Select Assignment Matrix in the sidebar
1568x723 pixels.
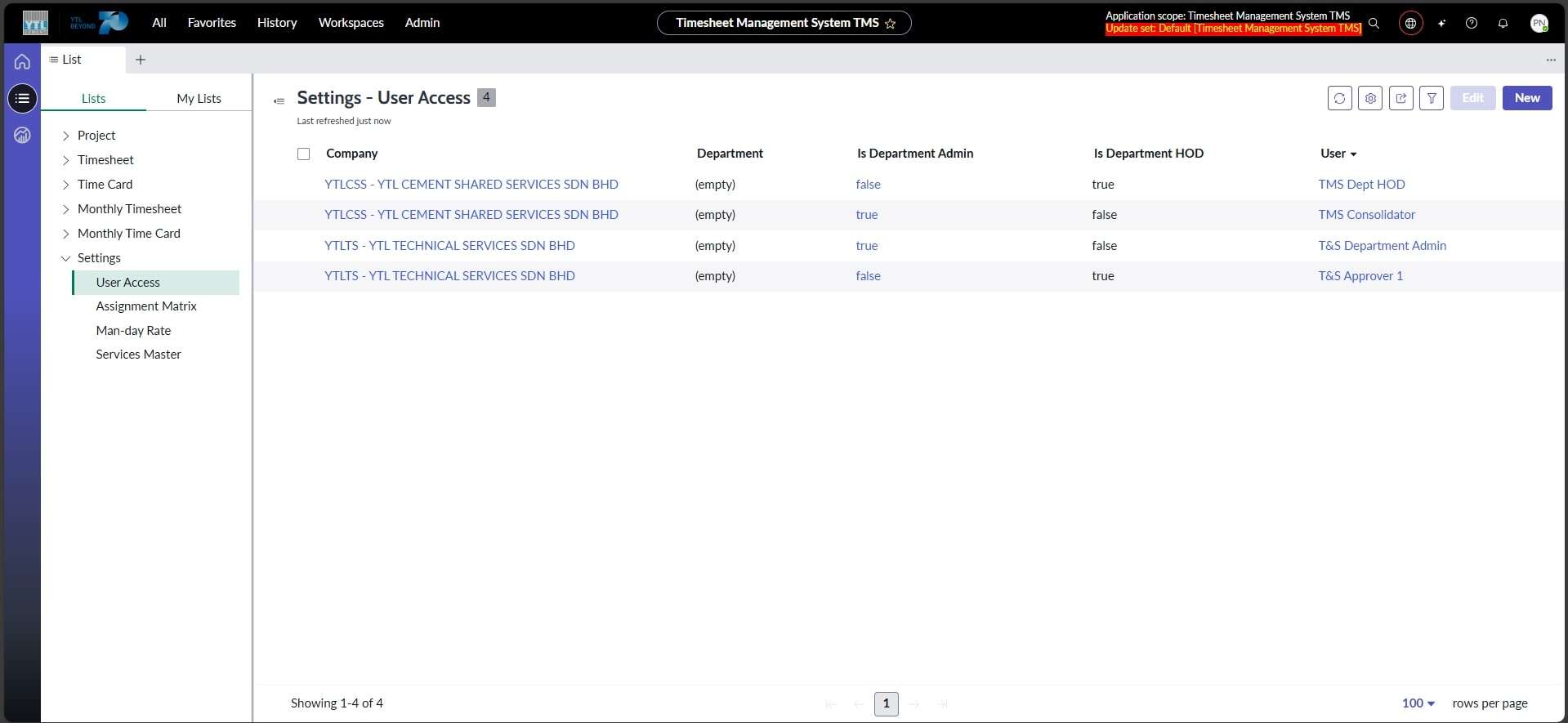[x=146, y=306]
